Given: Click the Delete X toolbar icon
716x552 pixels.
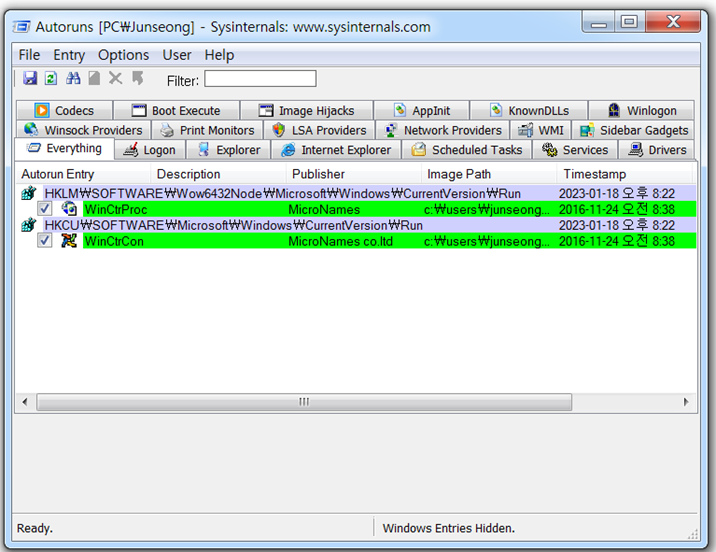Looking at the screenshot, I should click(x=116, y=79).
